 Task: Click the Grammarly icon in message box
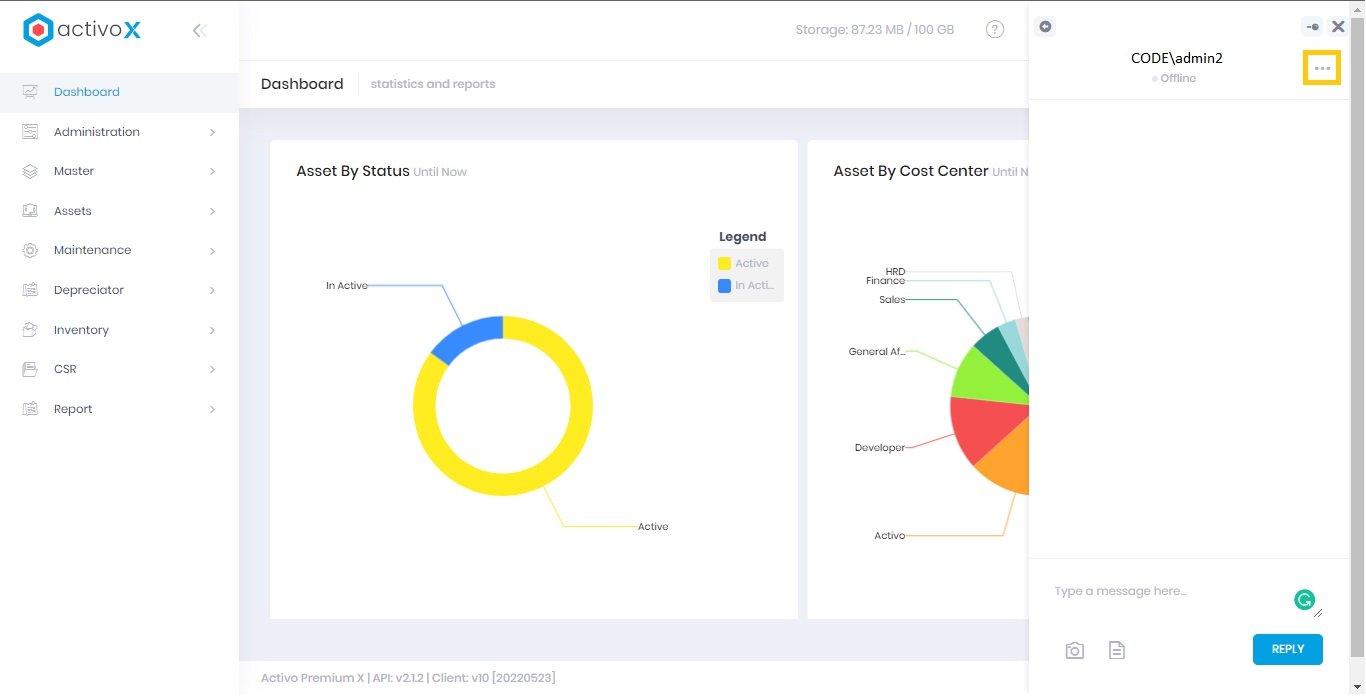[1304, 600]
